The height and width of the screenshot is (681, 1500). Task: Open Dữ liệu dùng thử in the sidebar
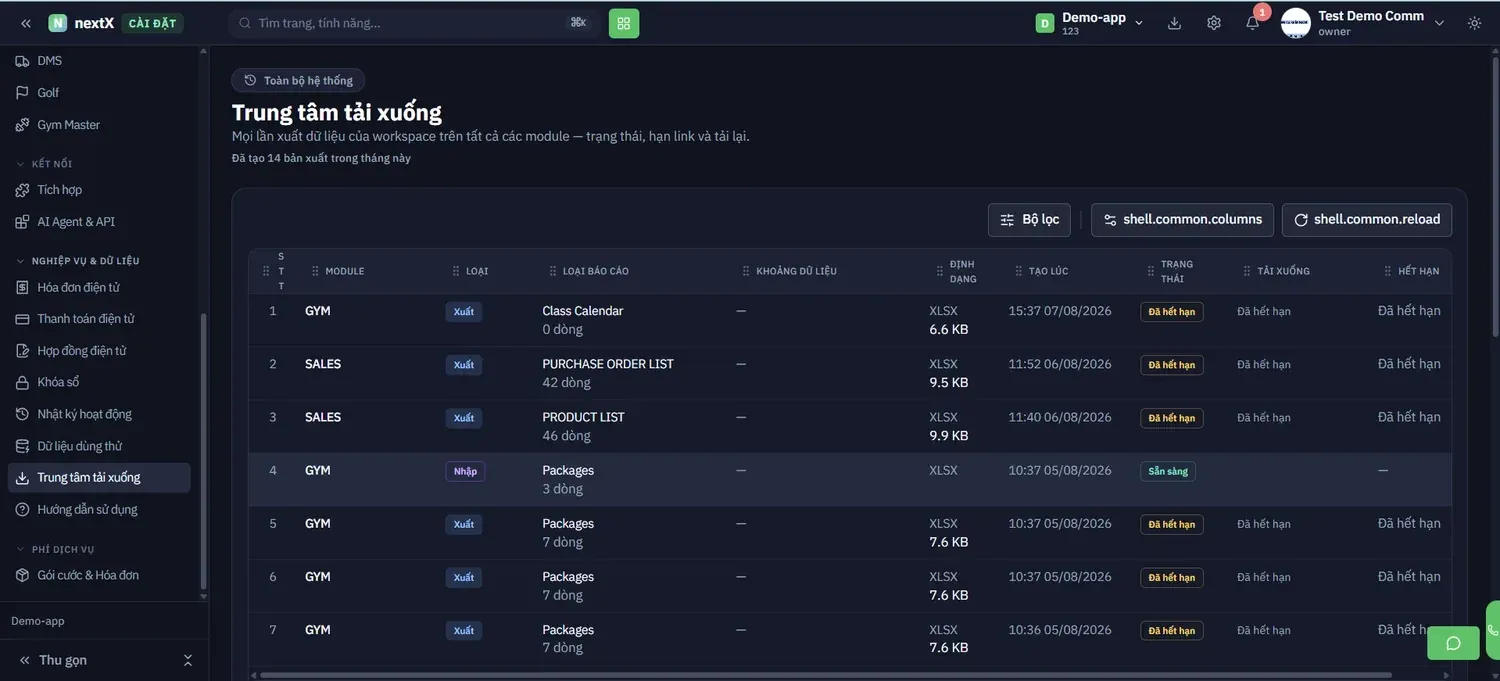[99, 446]
